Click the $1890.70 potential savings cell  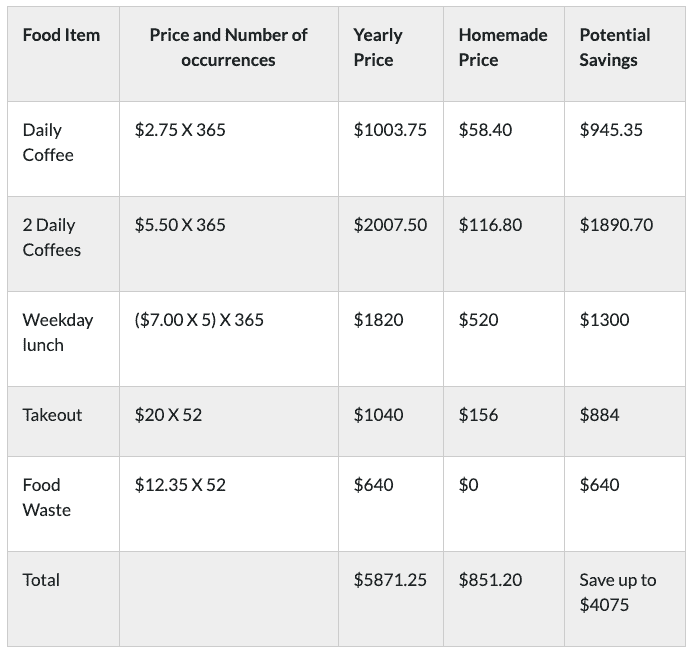tap(616, 225)
